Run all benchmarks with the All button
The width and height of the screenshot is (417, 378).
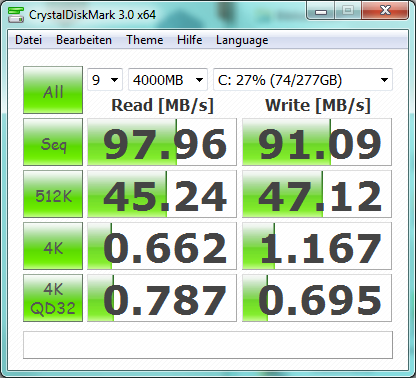click(53, 90)
